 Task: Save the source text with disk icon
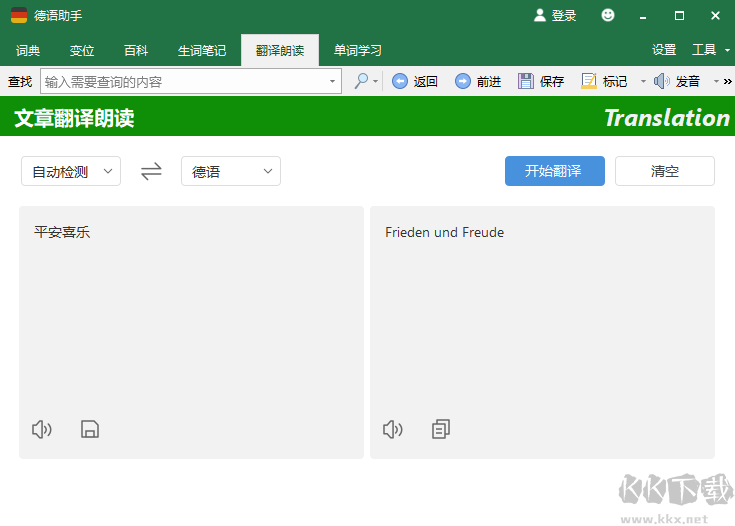tap(90, 430)
